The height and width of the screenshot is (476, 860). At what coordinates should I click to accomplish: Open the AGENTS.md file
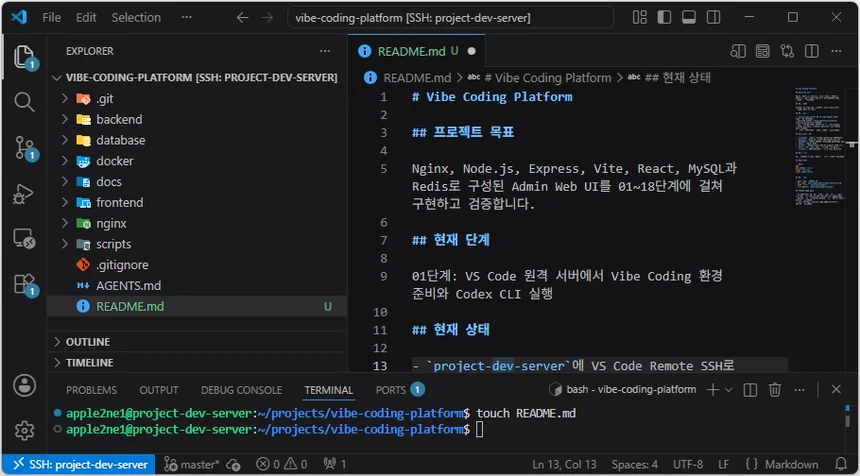(x=197, y=286)
